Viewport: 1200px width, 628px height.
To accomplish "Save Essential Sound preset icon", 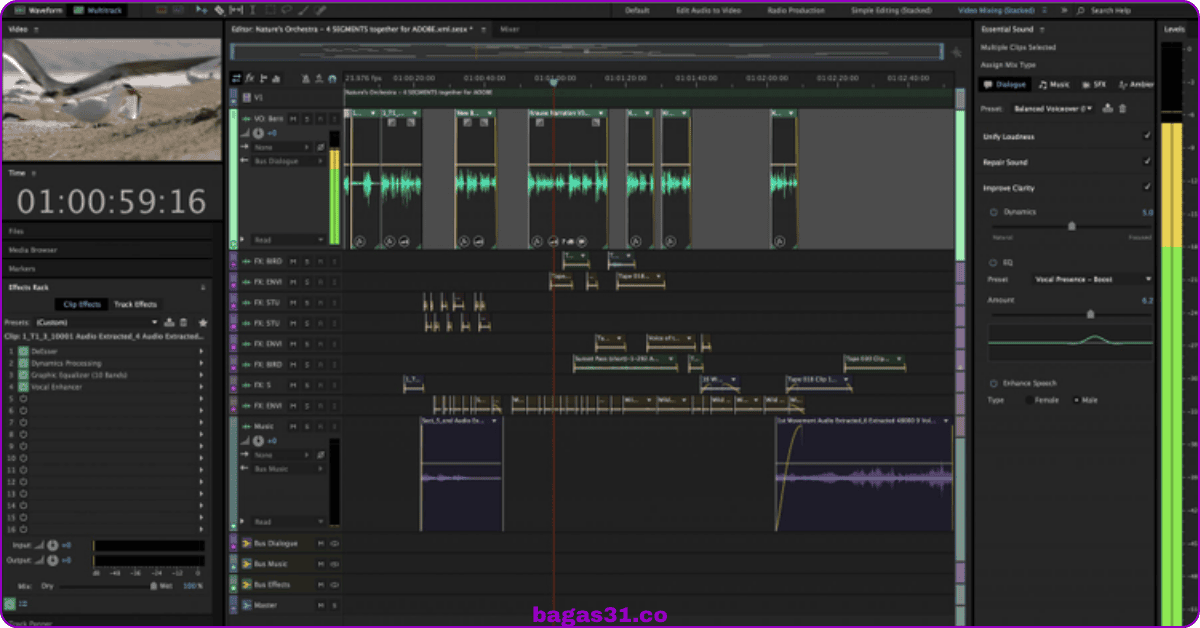I will click(x=1107, y=108).
